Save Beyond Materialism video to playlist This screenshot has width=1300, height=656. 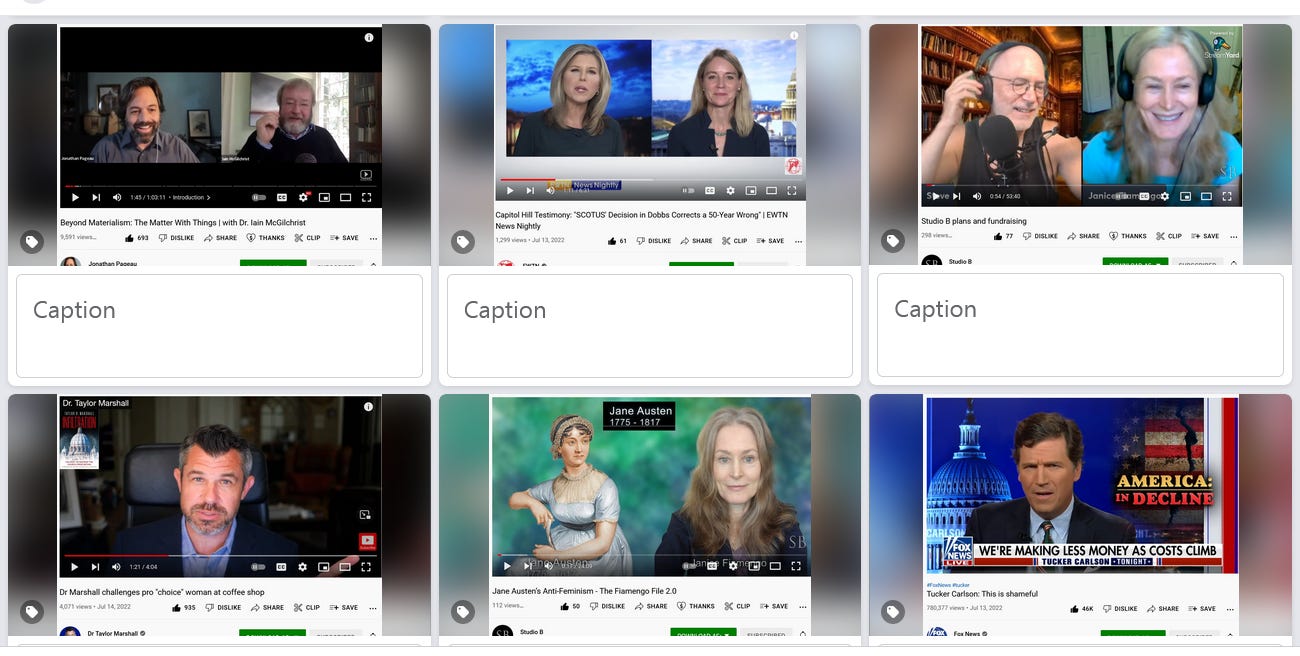tap(343, 238)
